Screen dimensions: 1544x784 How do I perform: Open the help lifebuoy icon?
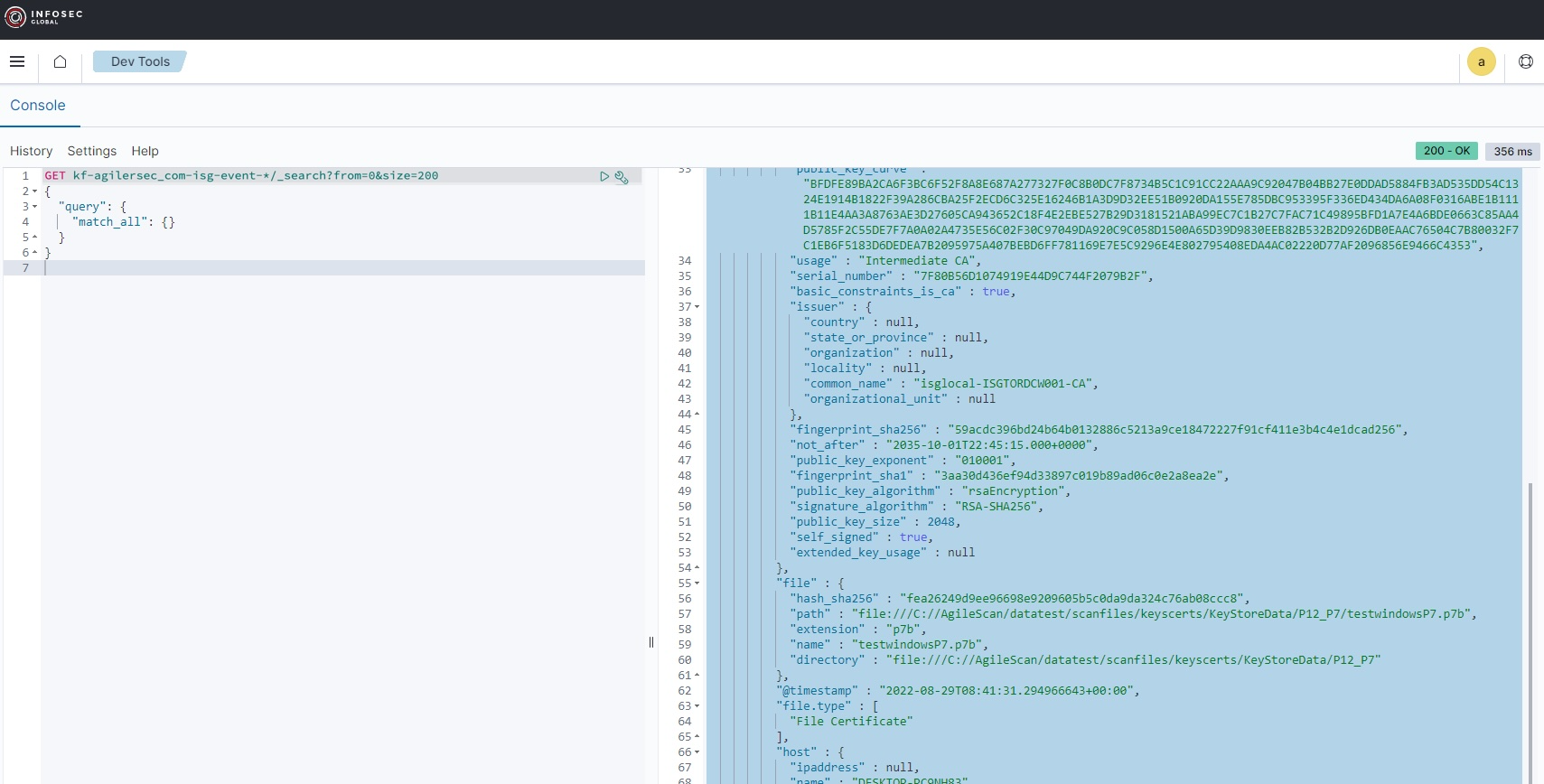coord(1525,61)
